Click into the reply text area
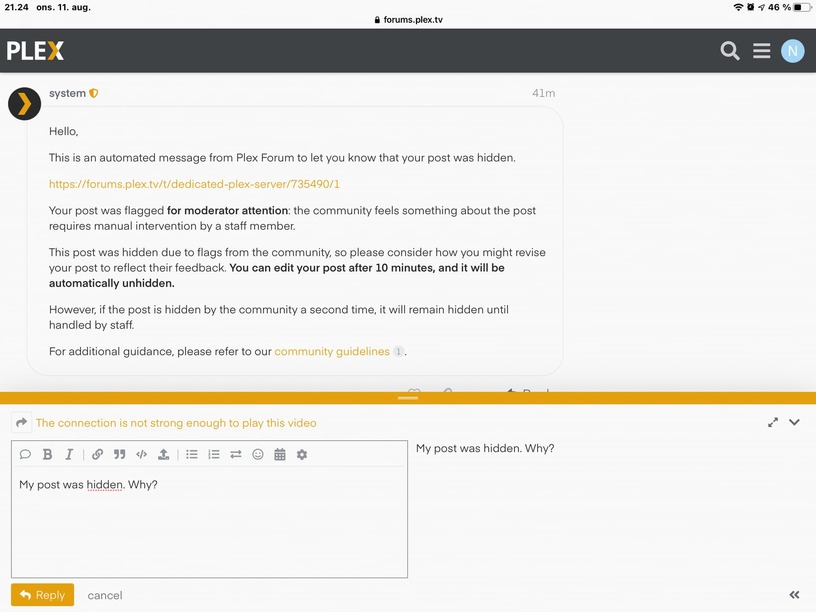816x612 pixels. coord(209,521)
